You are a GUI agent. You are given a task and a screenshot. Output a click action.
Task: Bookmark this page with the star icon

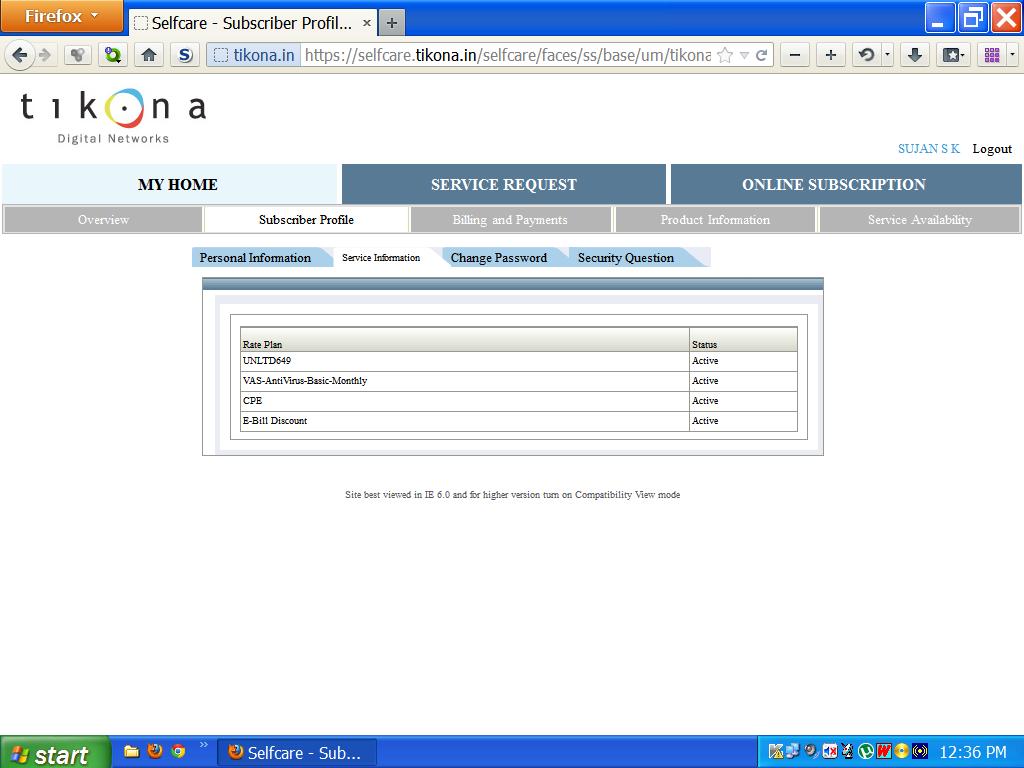pyautogui.click(x=725, y=55)
